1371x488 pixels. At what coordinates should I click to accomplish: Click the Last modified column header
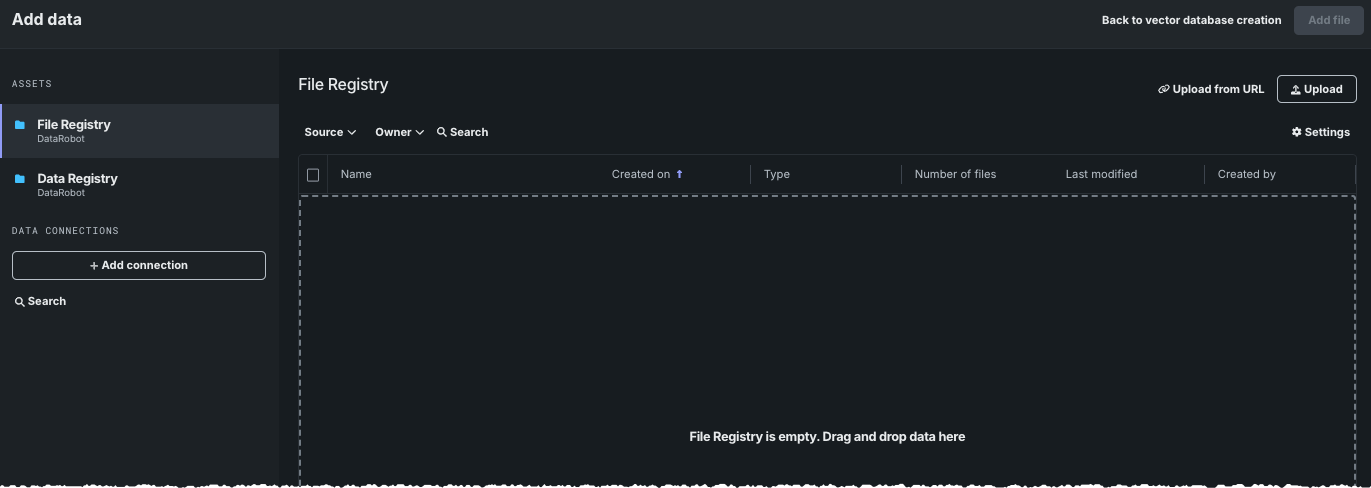tap(1101, 174)
